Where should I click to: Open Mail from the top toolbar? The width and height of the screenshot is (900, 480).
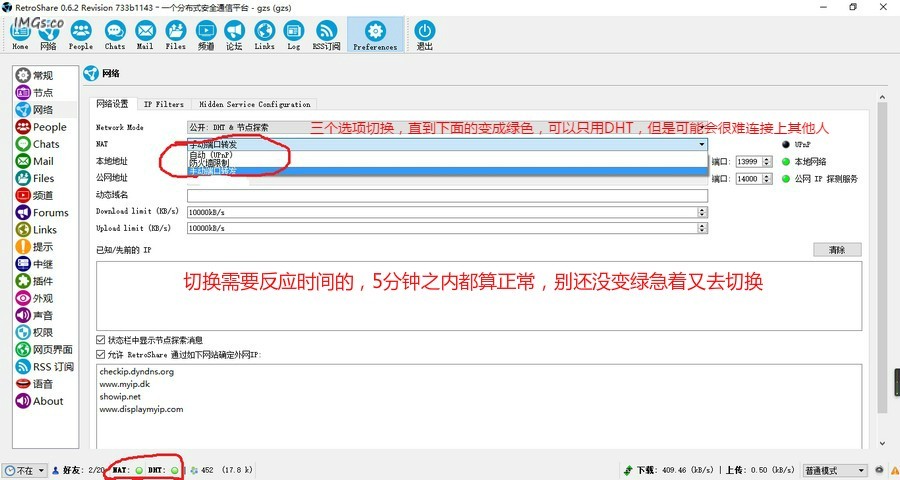point(145,34)
